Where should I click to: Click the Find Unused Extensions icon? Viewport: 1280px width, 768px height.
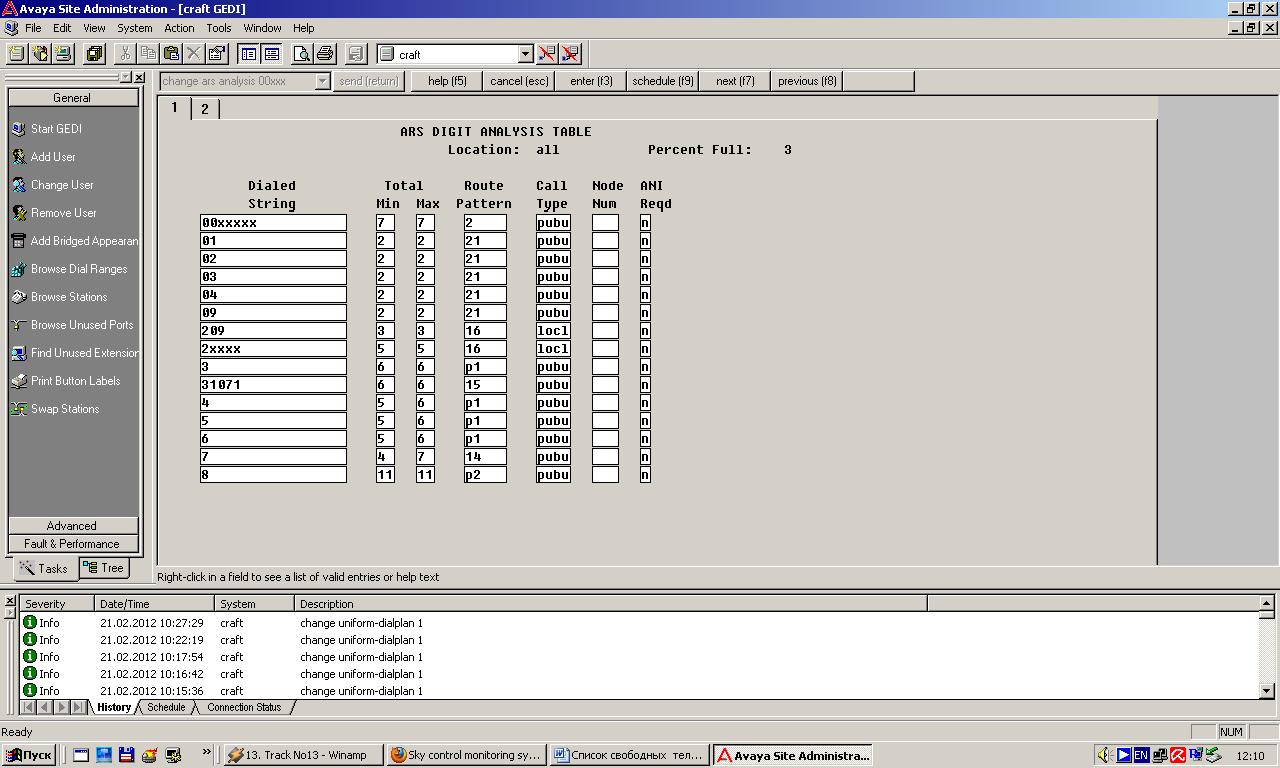pos(18,353)
